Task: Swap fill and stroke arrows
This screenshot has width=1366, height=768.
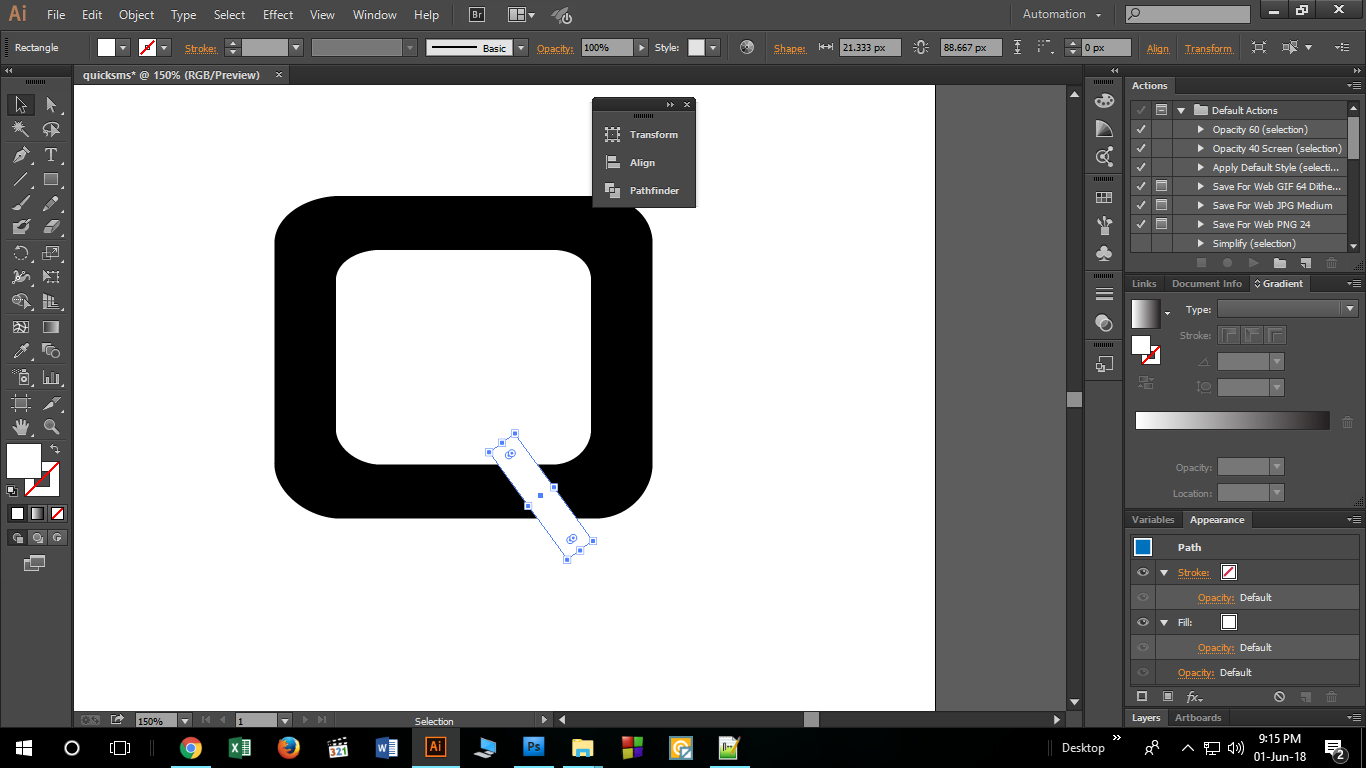Action: pyautogui.click(x=55, y=450)
